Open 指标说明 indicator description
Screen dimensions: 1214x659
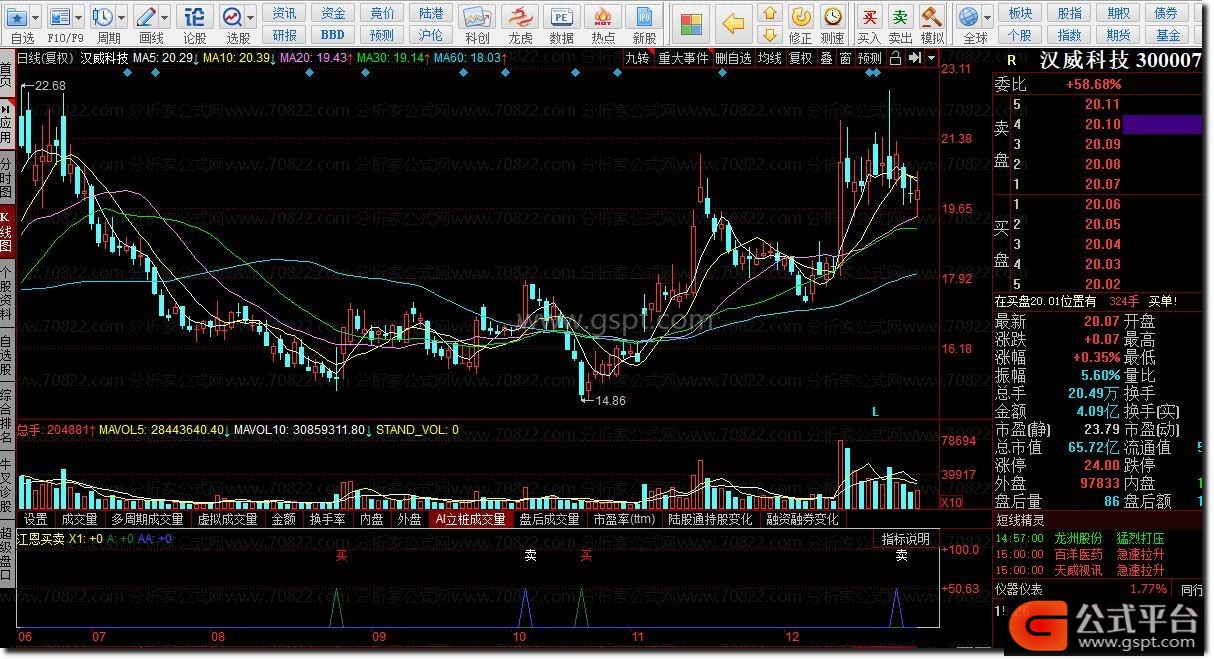(906, 539)
